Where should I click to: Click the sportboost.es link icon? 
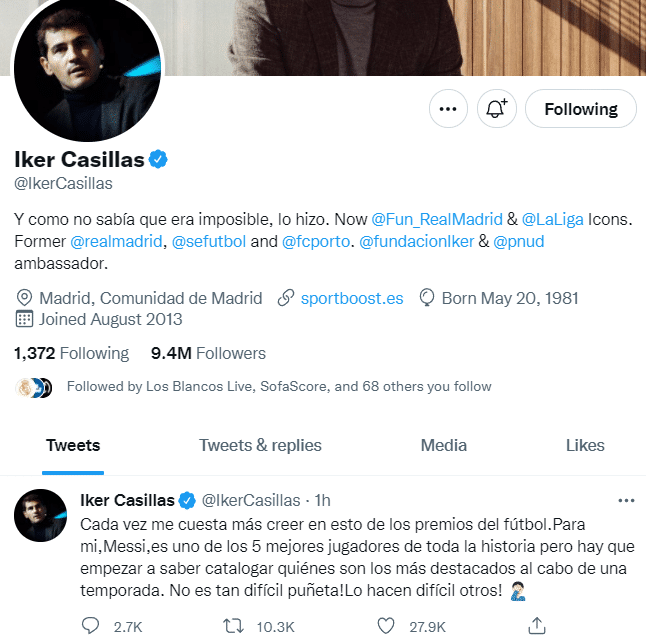click(285, 298)
